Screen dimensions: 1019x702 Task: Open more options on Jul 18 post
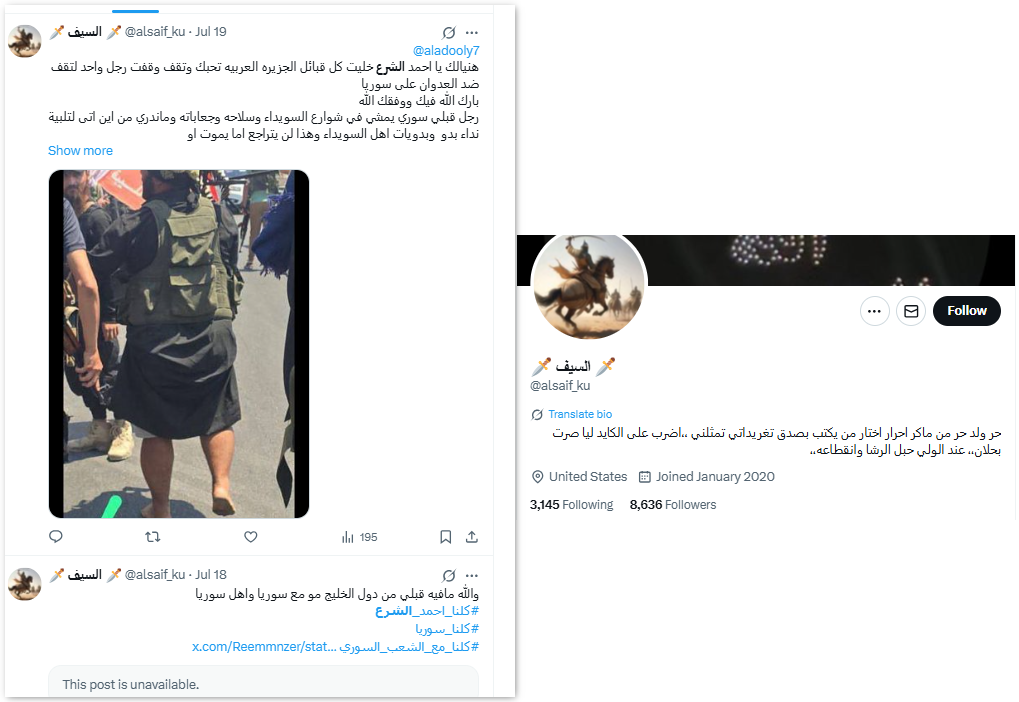[472, 575]
